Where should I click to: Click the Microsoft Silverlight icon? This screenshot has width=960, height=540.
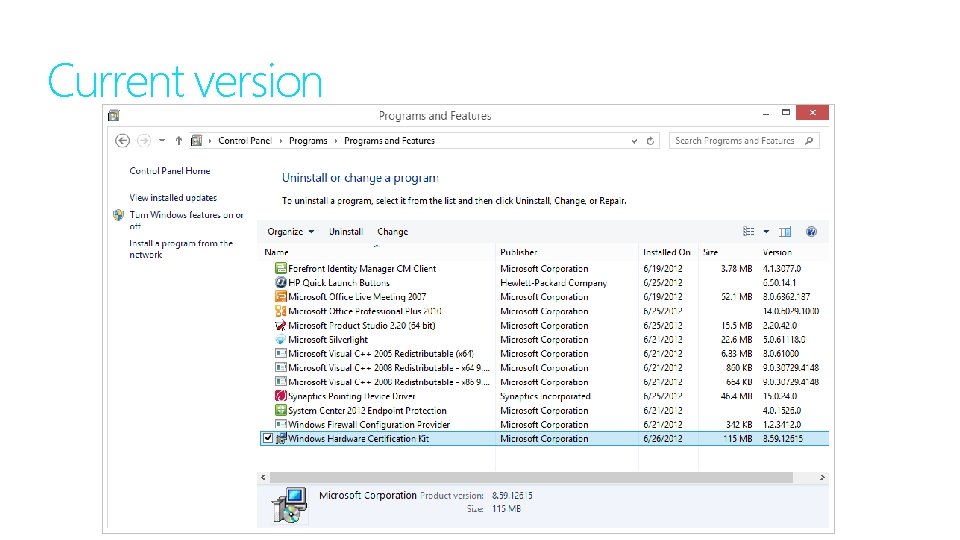pos(280,340)
